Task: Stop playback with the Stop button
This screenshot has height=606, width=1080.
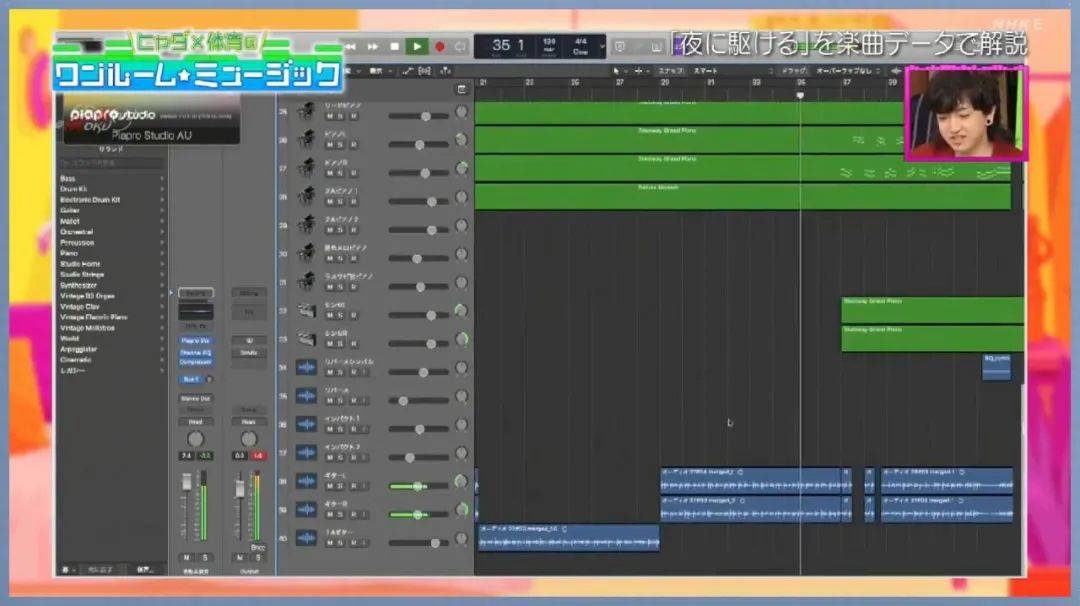Action: (x=394, y=47)
